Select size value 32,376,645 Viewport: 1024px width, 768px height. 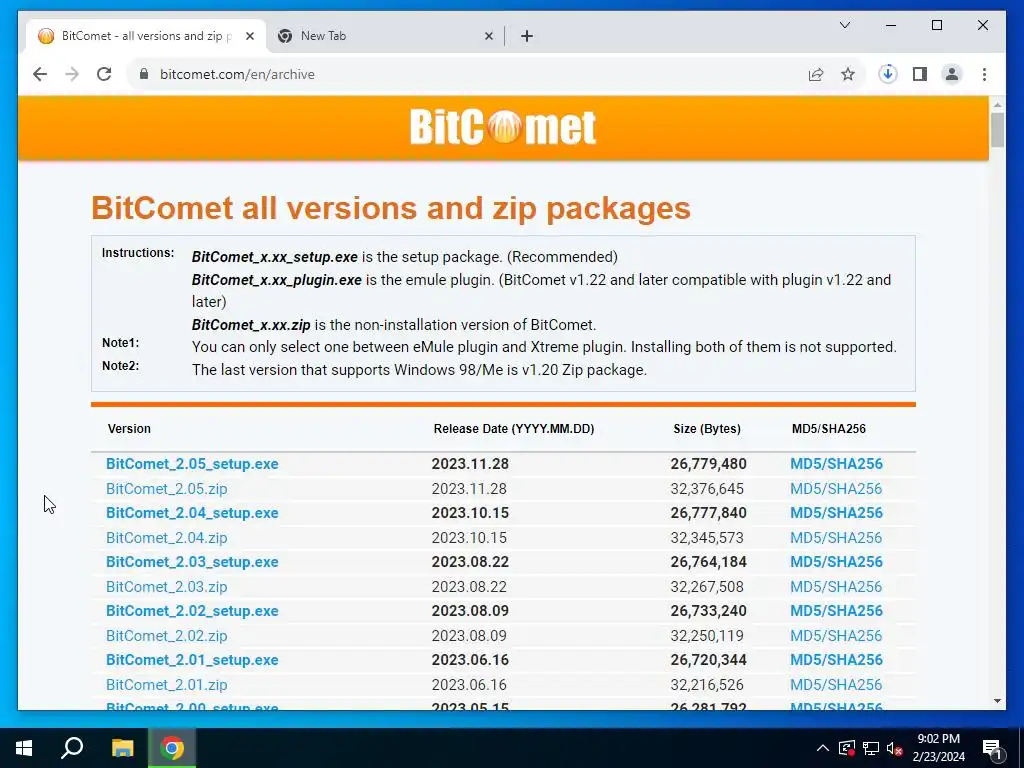pyautogui.click(x=707, y=488)
